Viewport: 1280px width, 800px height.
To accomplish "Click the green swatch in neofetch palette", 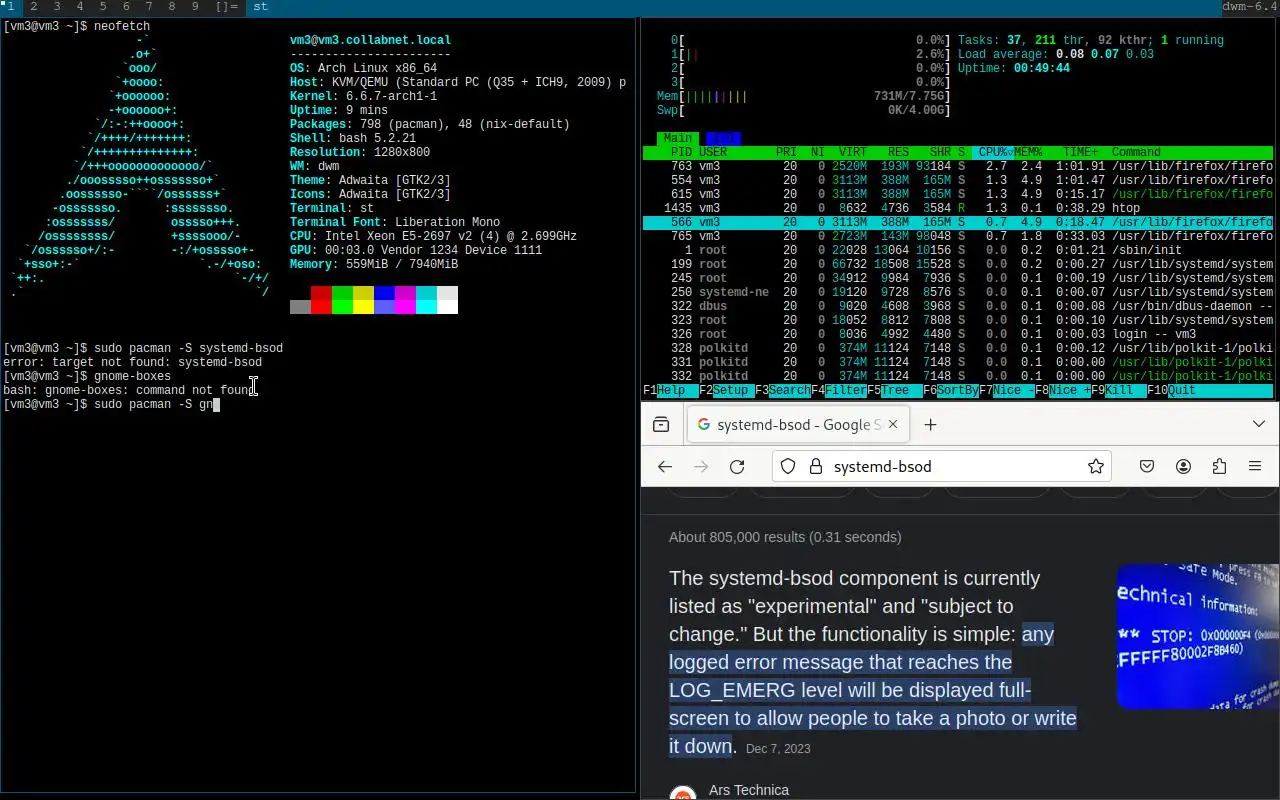I will click(342, 300).
